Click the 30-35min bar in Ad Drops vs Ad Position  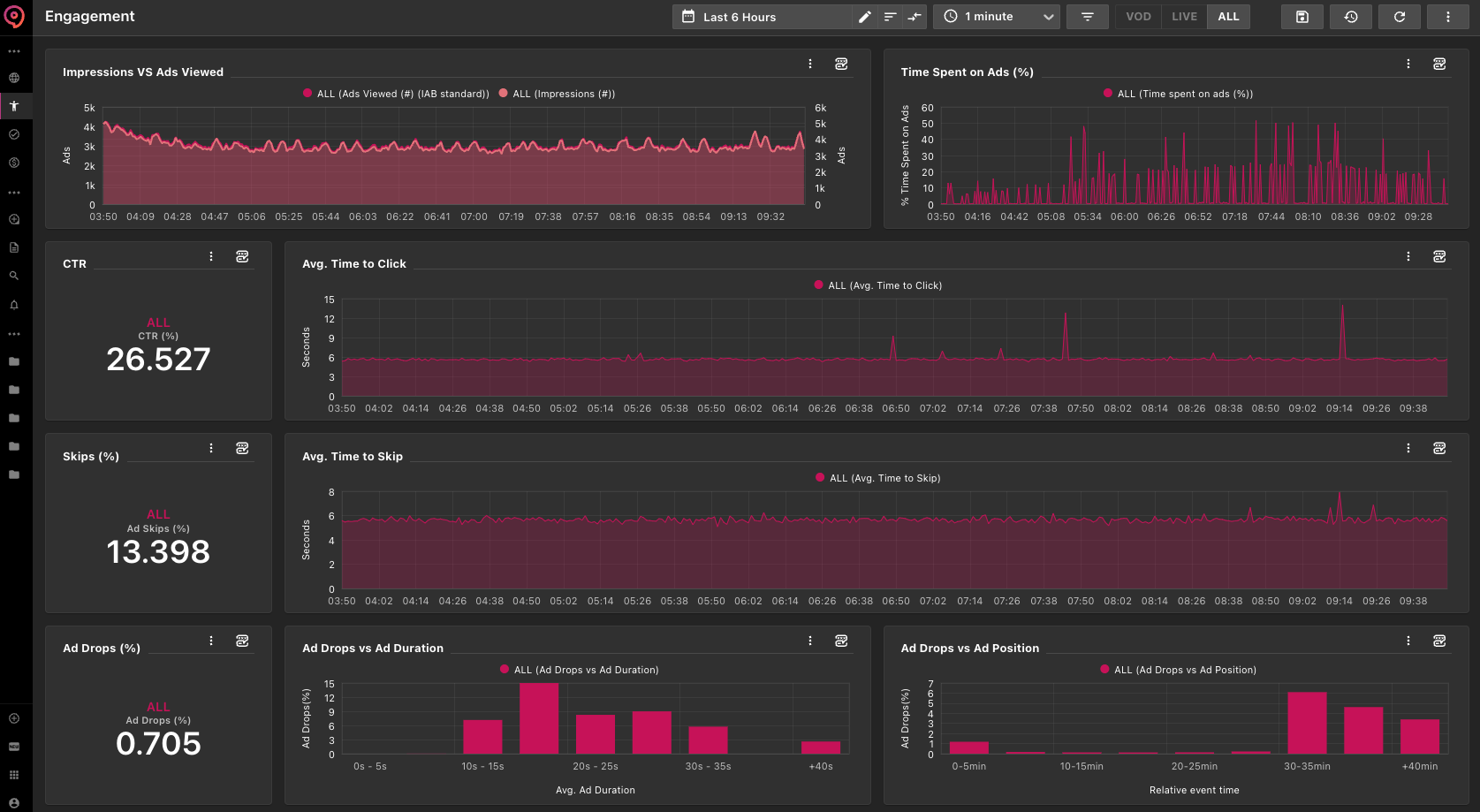1307,723
